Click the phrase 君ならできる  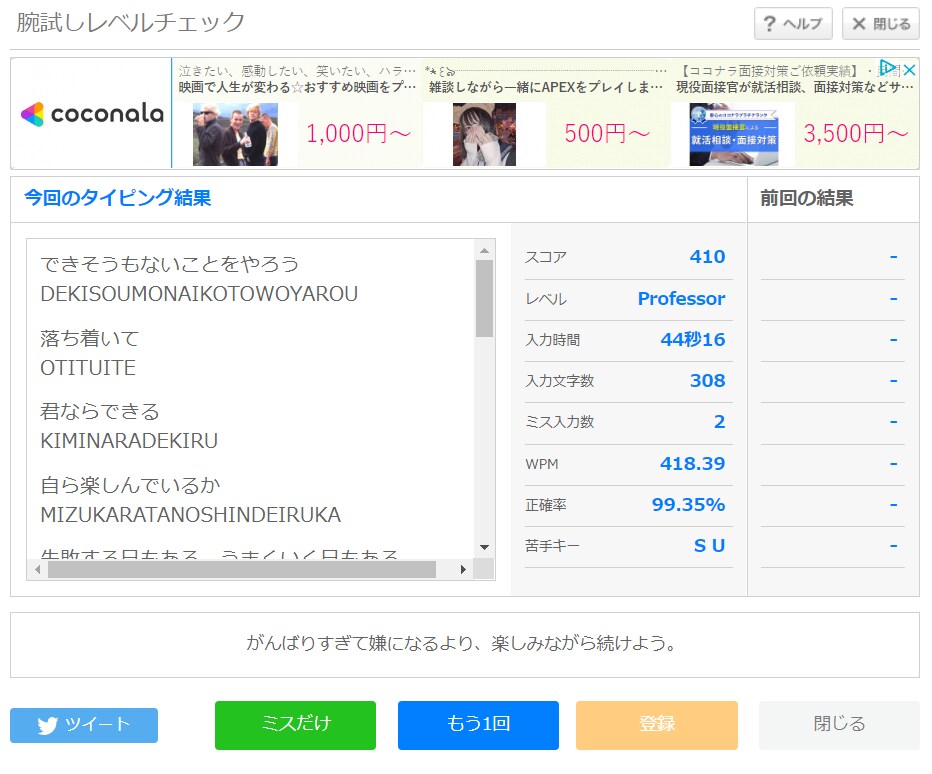pos(100,411)
